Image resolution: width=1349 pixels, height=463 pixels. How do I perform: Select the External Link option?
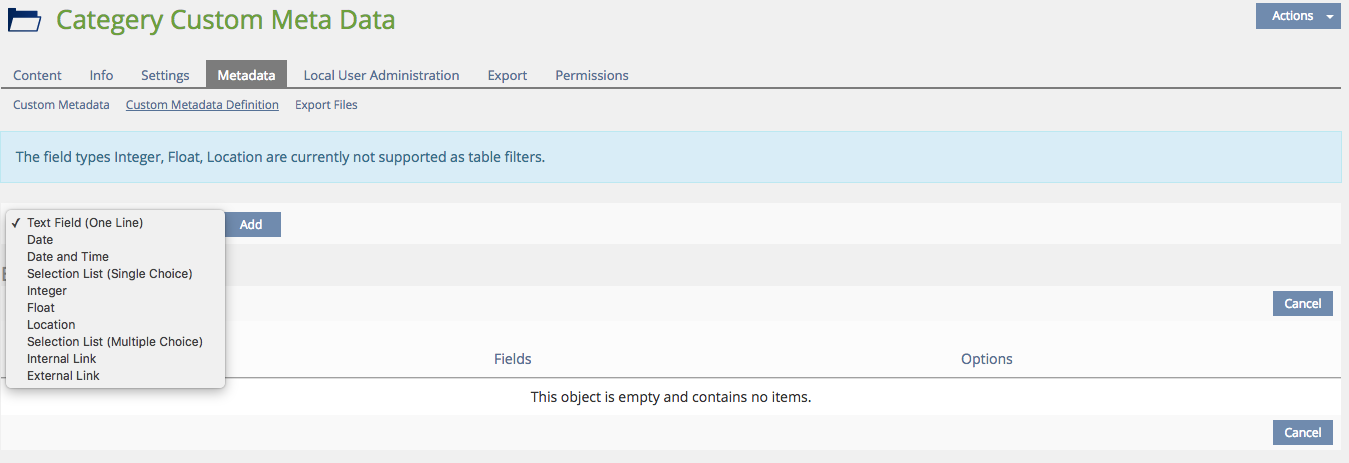pyautogui.click(x=63, y=376)
